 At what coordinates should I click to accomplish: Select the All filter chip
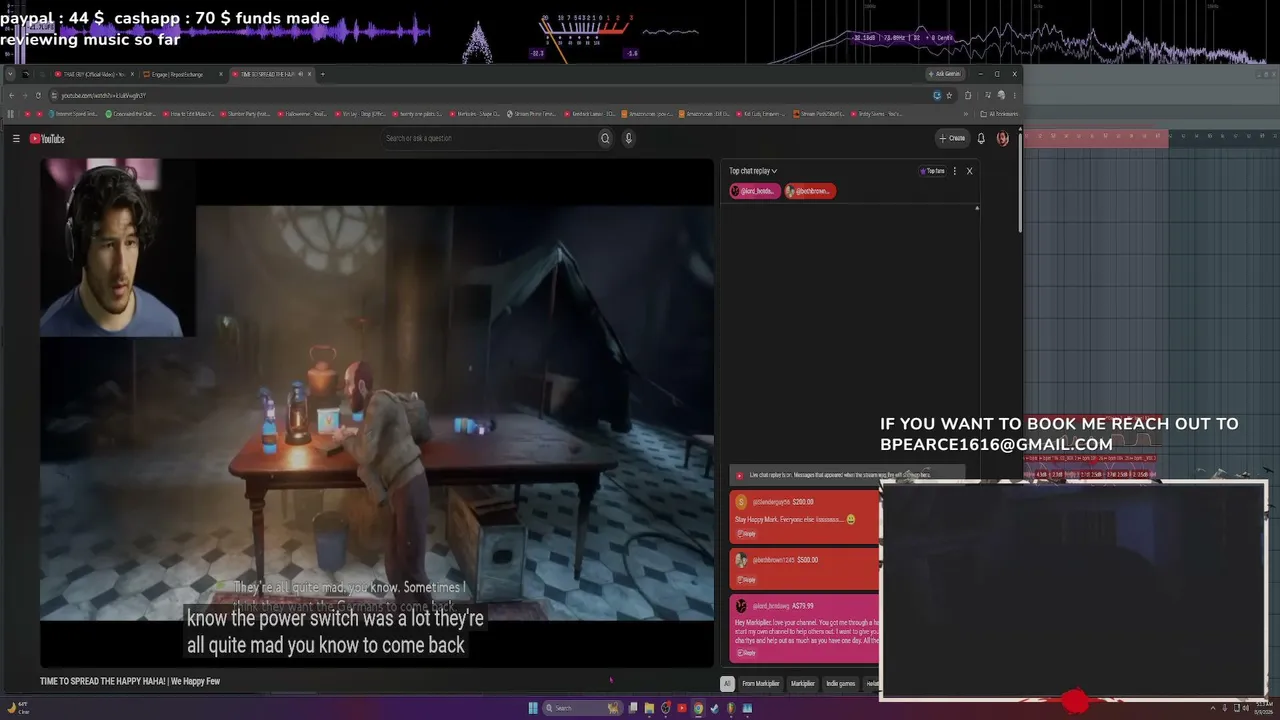click(727, 684)
